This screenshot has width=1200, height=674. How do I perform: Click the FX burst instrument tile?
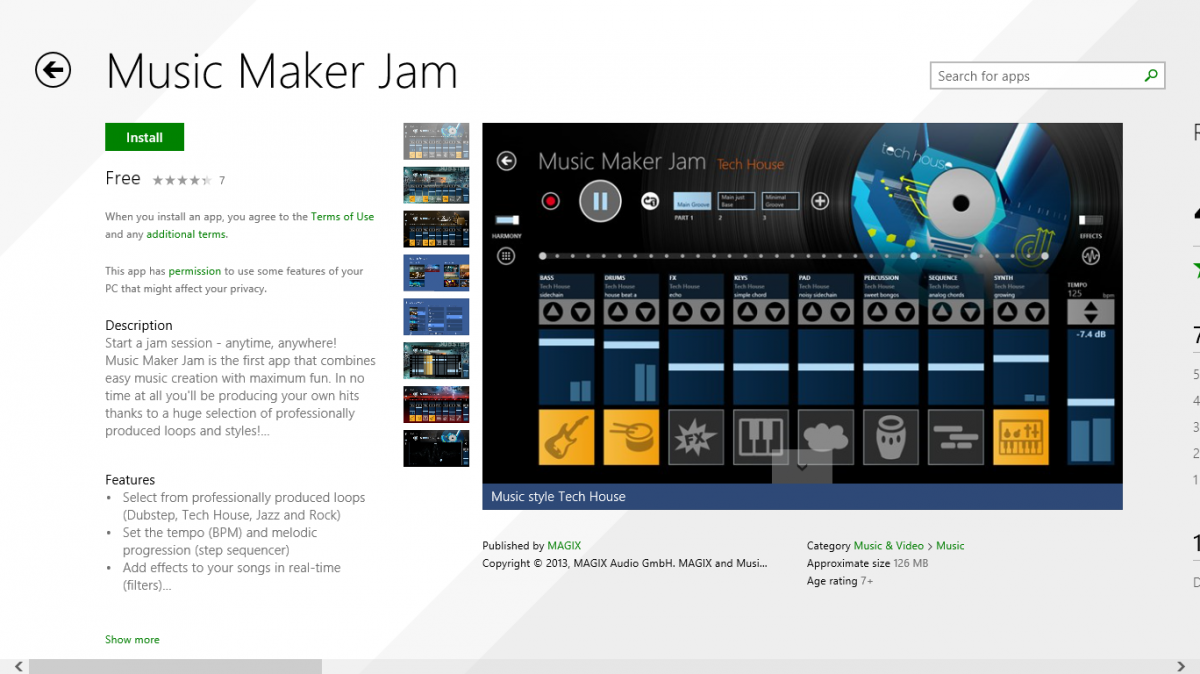(696, 437)
